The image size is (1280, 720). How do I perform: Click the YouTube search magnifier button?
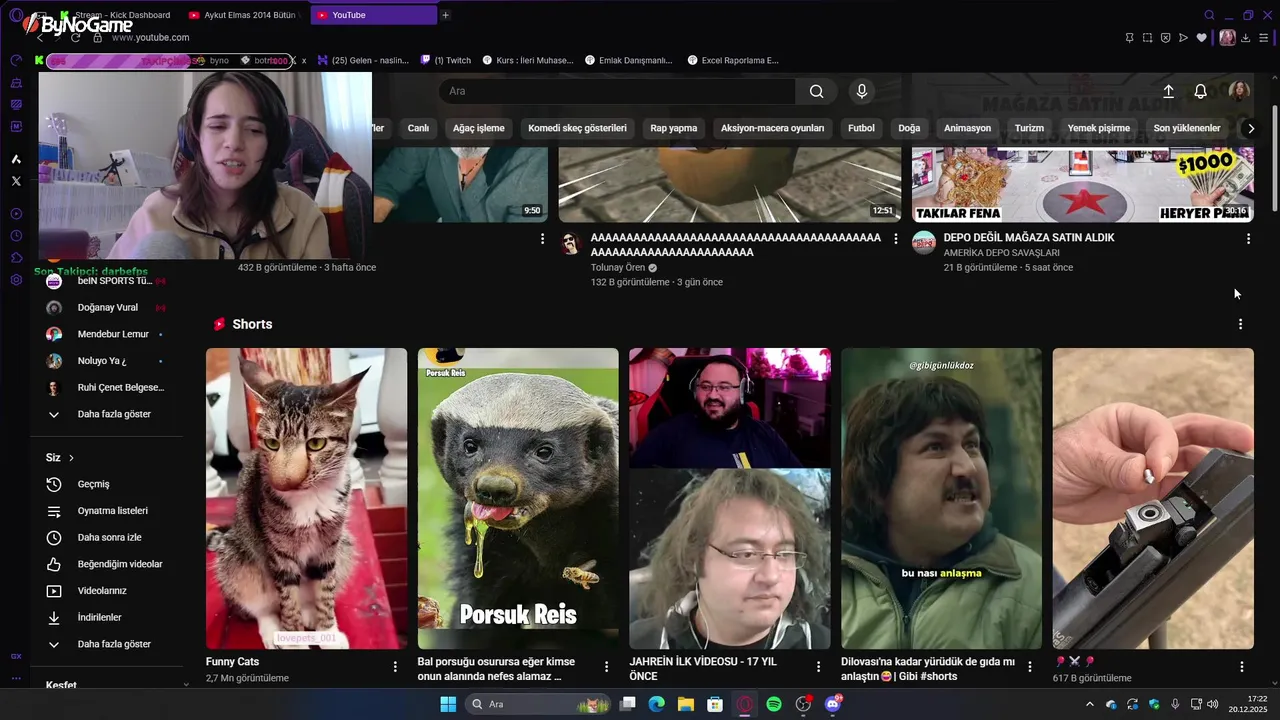[816, 91]
